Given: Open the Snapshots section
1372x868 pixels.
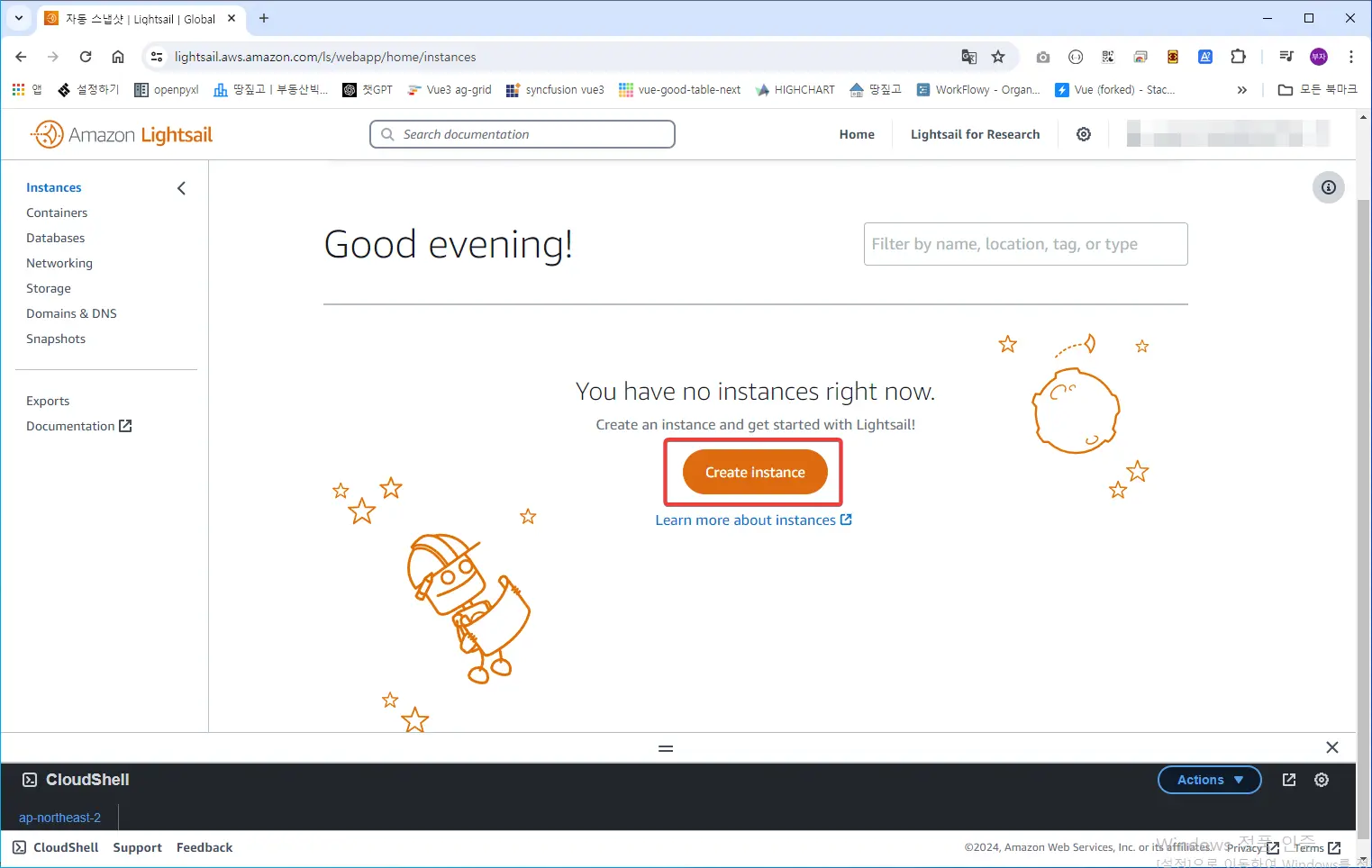Looking at the screenshot, I should point(56,339).
